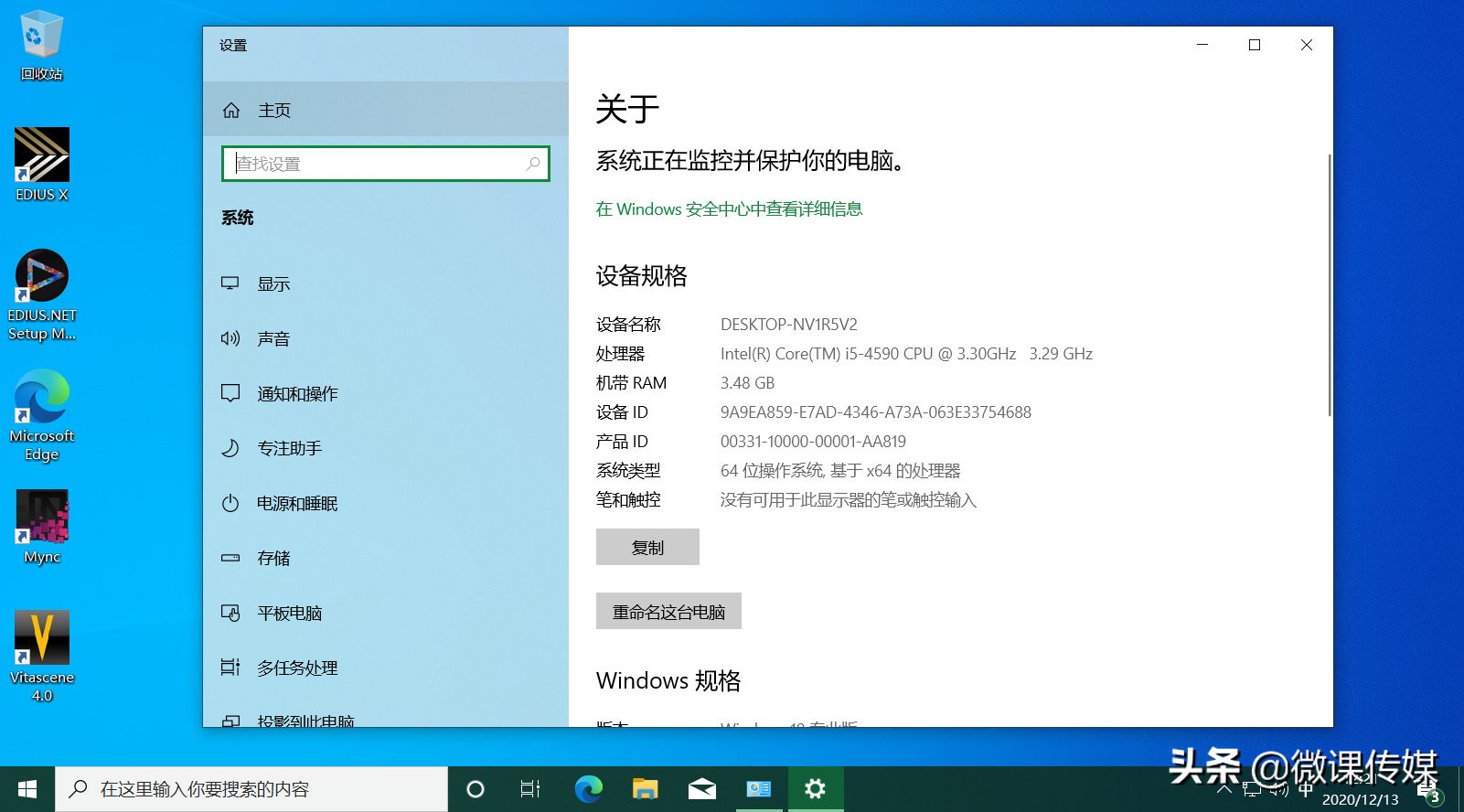
Task: Open 声音 (Sound) settings
Action: [273, 339]
